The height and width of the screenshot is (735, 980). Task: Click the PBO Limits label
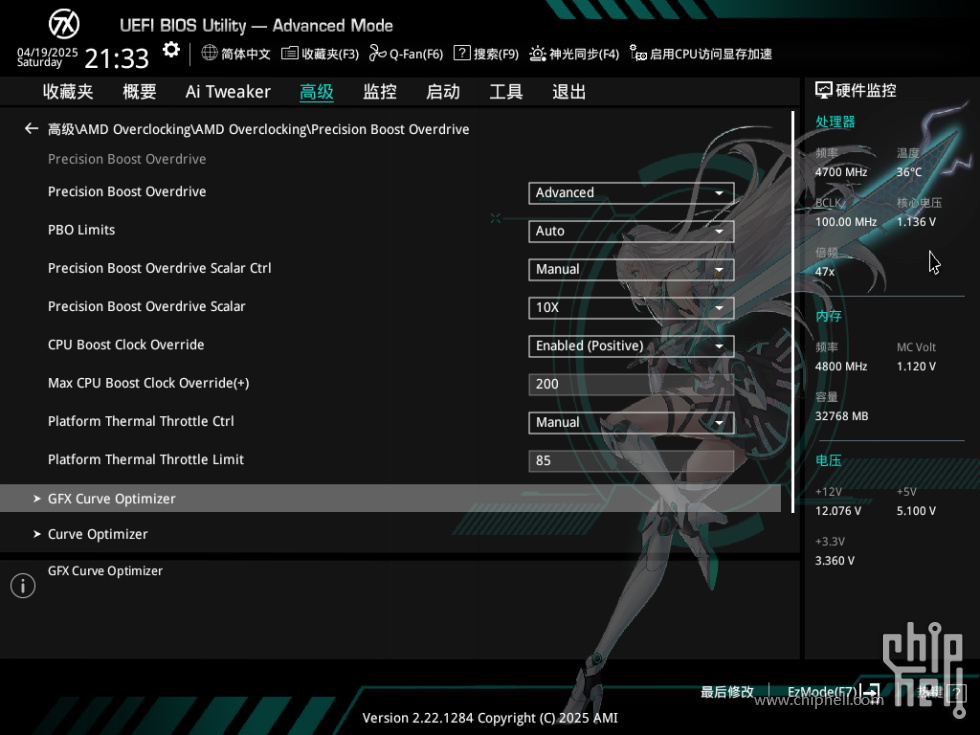click(81, 230)
